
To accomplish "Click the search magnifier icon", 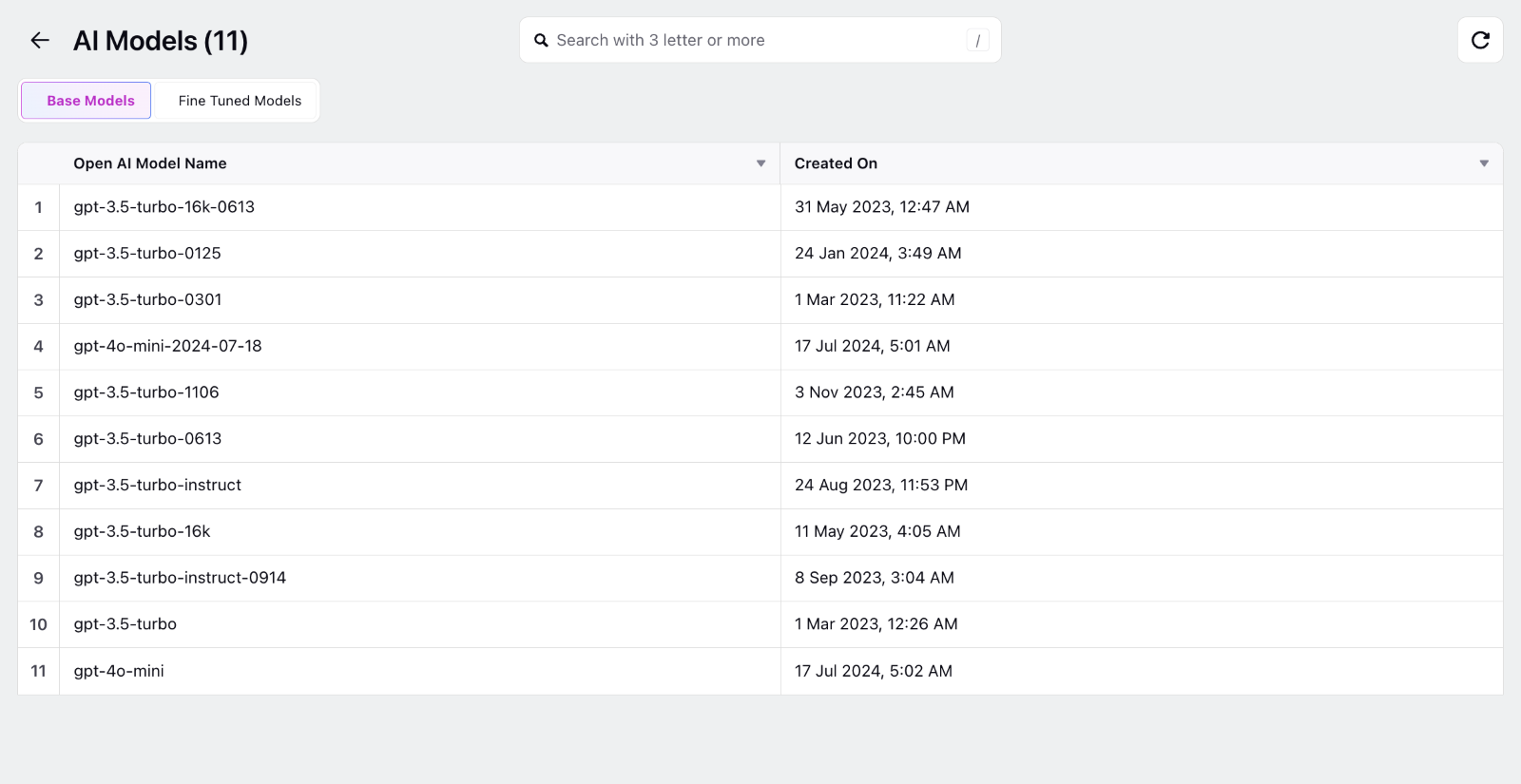I will (541, 40).
